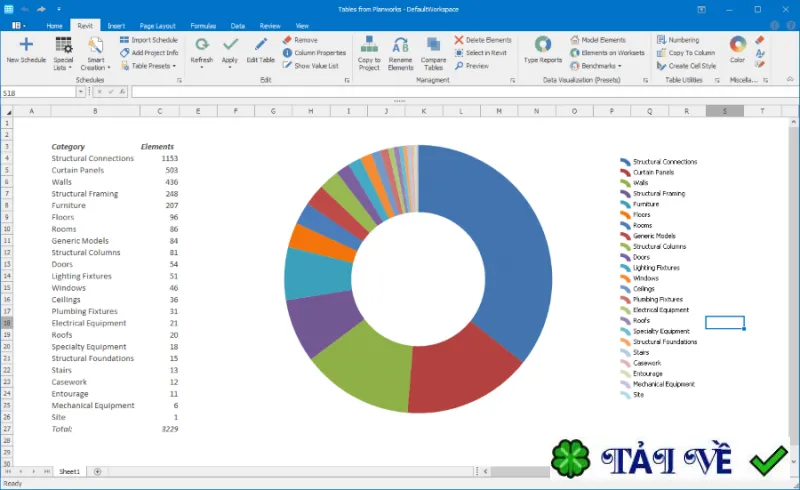This screenshot has height=490, width=800.
Task: Click Delete Elements button
Action: [x=483, y=40]
